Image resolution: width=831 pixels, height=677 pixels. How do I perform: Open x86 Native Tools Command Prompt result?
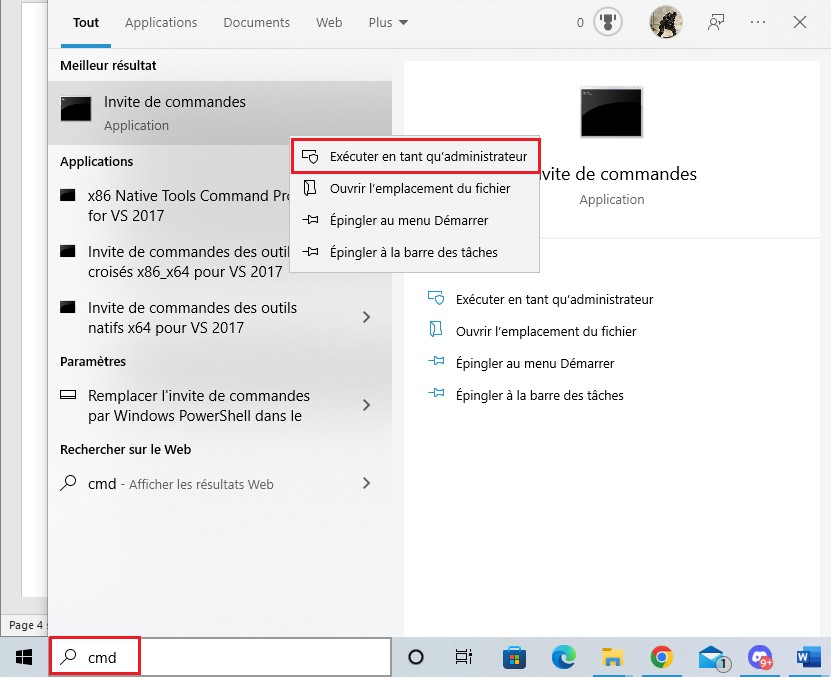175,206
